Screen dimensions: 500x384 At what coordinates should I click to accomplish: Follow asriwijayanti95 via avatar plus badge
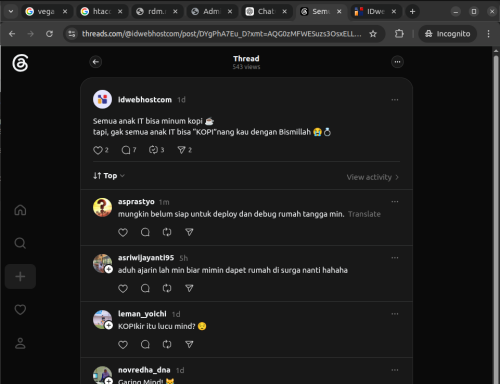tap(109, 269)
